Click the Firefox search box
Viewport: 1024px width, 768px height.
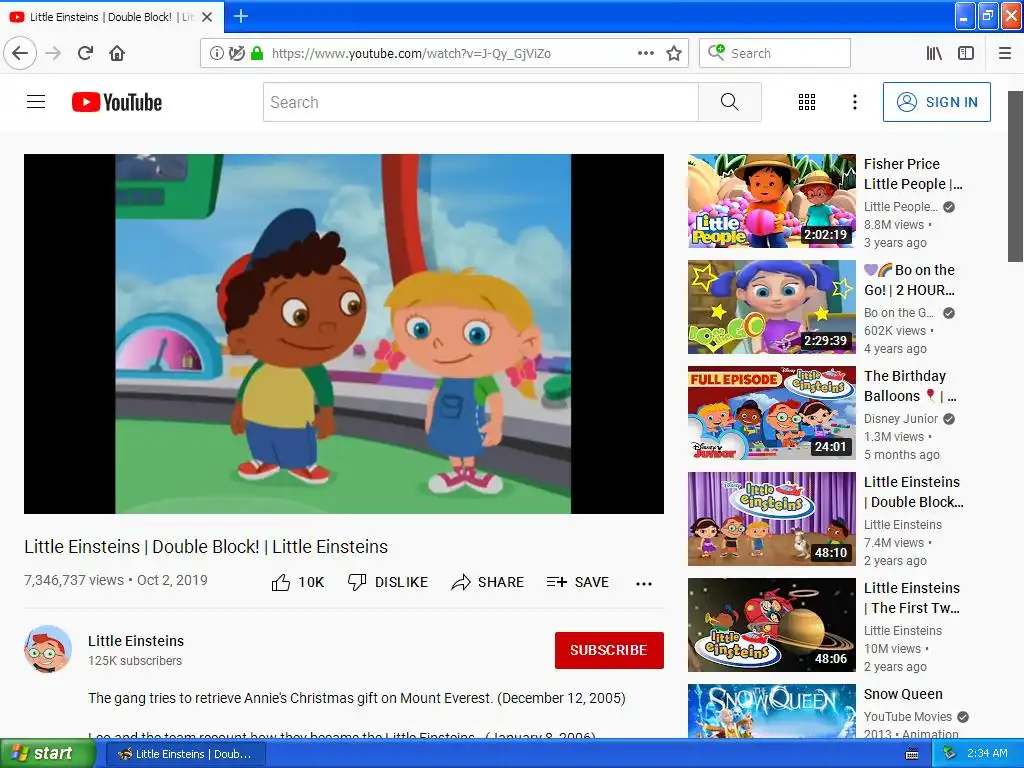click(775, 53)
